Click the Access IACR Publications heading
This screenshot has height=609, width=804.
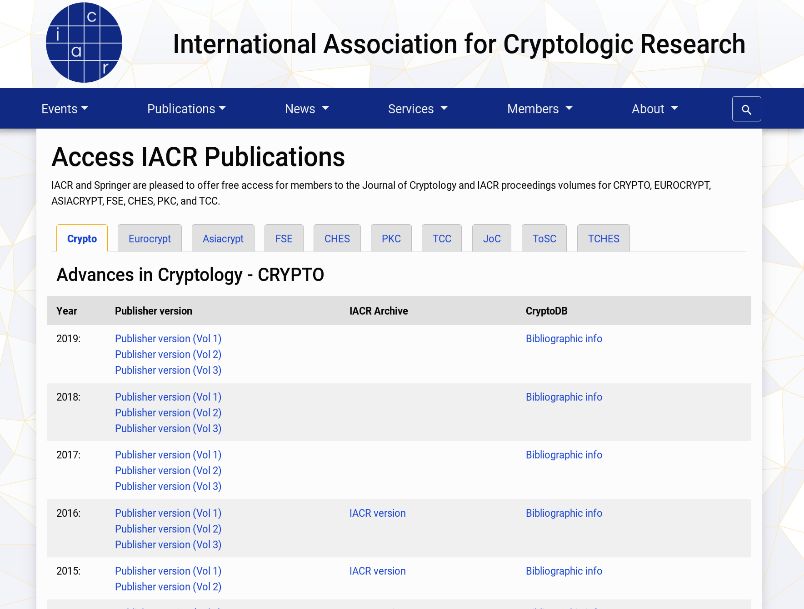pyautogui.click(x=198, y=157)
